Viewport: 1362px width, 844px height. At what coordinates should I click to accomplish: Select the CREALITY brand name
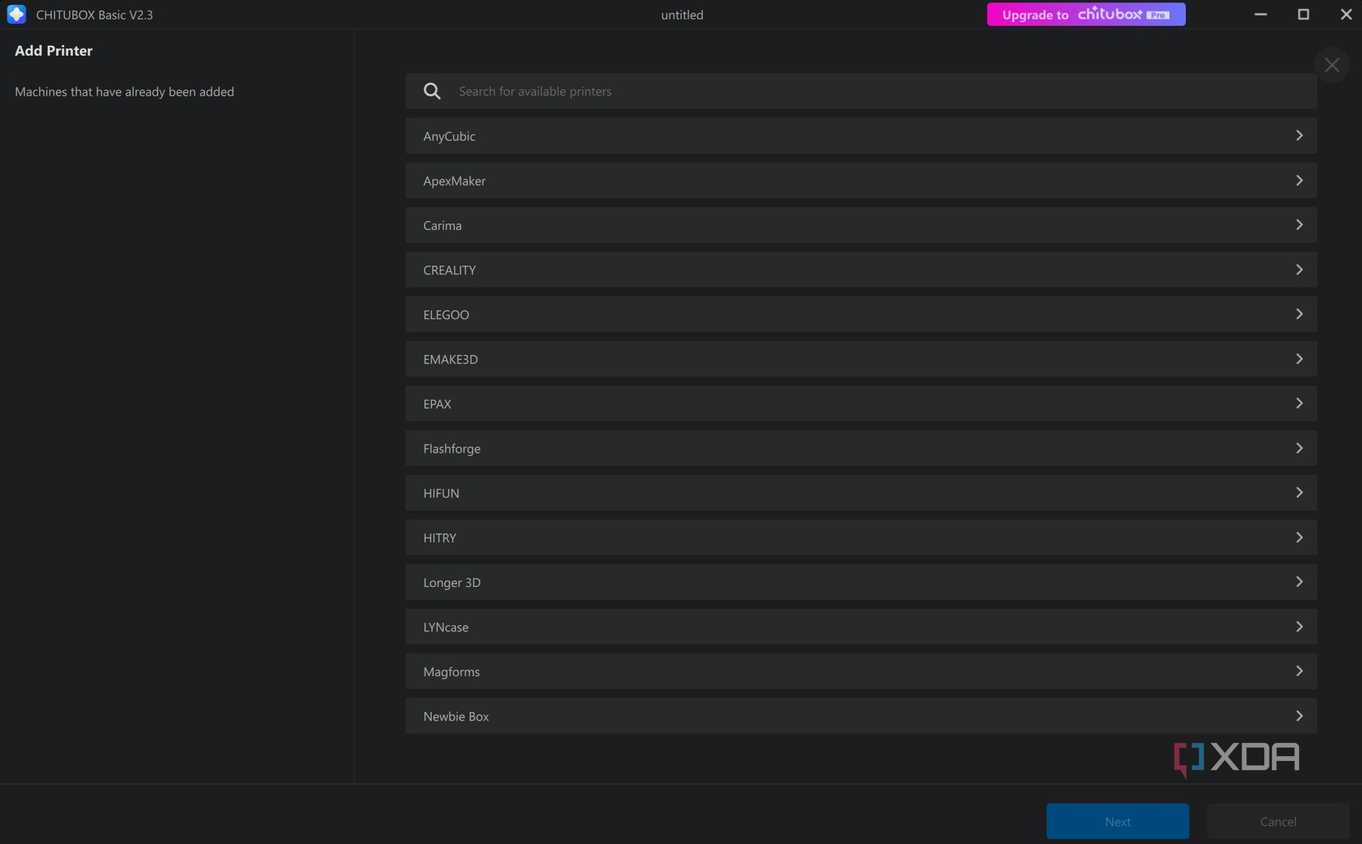[449, 270]
